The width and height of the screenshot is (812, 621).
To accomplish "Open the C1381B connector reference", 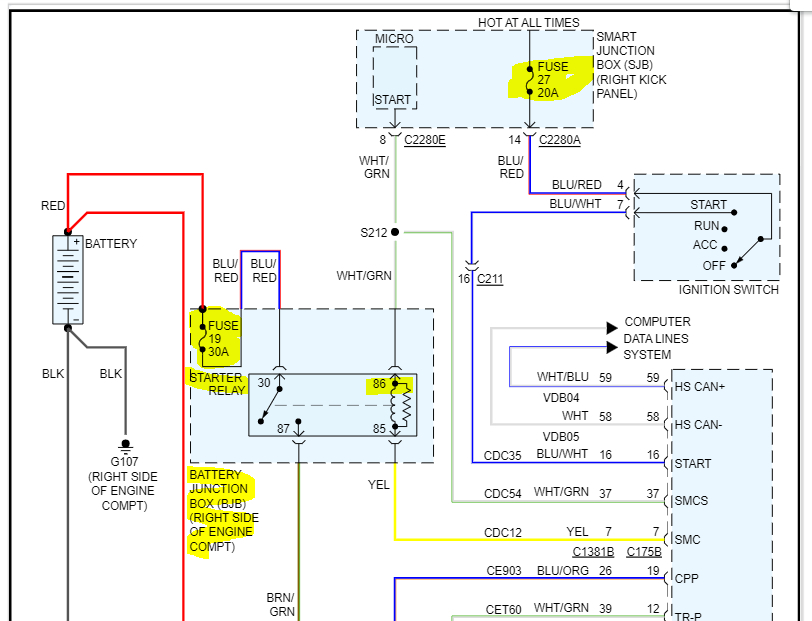I will (593, 552).
